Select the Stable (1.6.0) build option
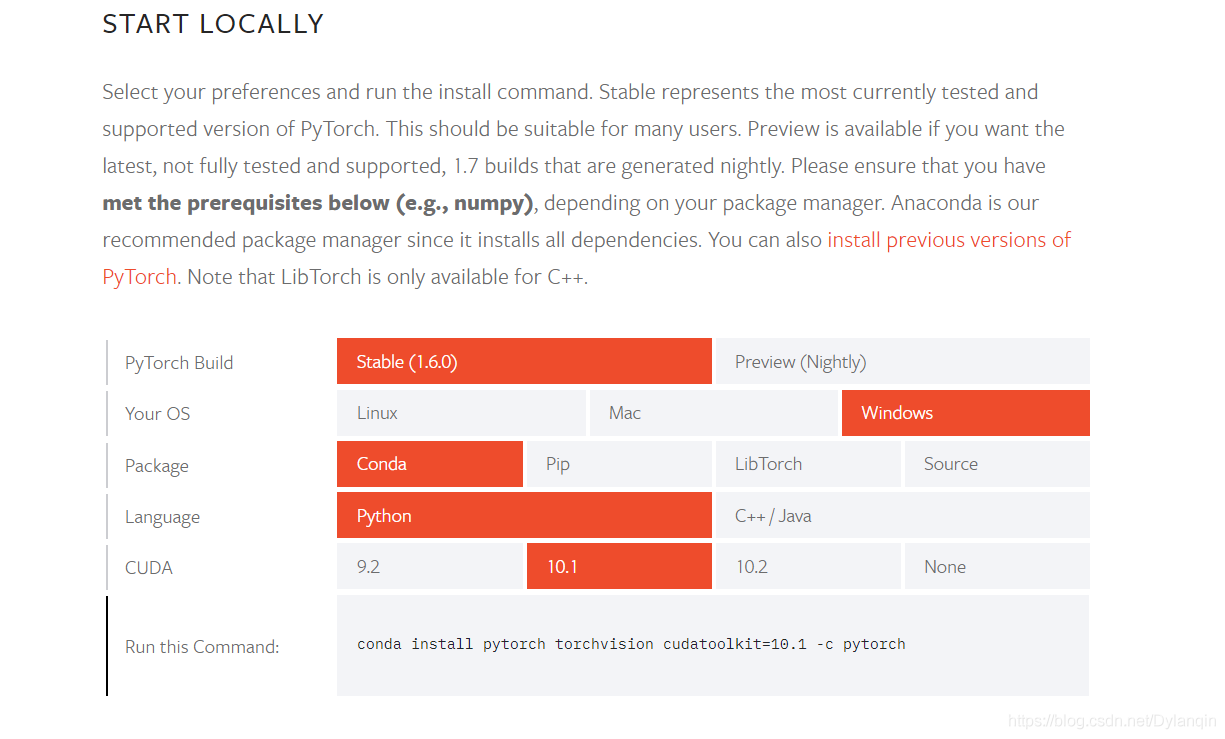Image resolution: width=1225 pixels, height=739 pixels. pos(524,362)
